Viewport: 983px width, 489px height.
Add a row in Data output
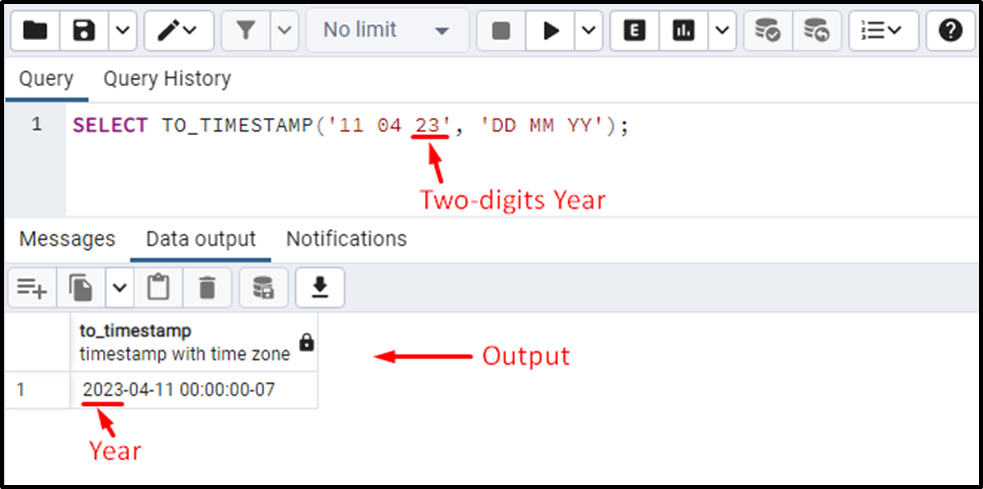pos(31,288)
